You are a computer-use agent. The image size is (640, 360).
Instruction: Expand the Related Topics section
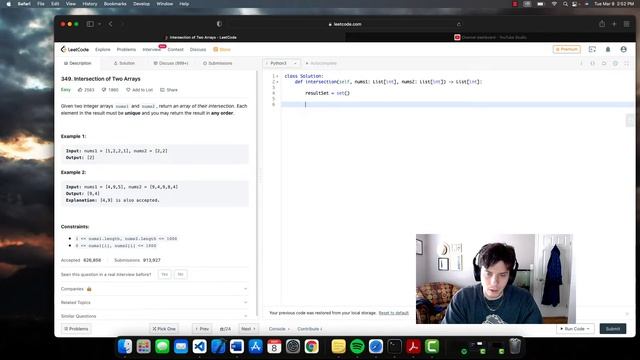coord(154,302)
